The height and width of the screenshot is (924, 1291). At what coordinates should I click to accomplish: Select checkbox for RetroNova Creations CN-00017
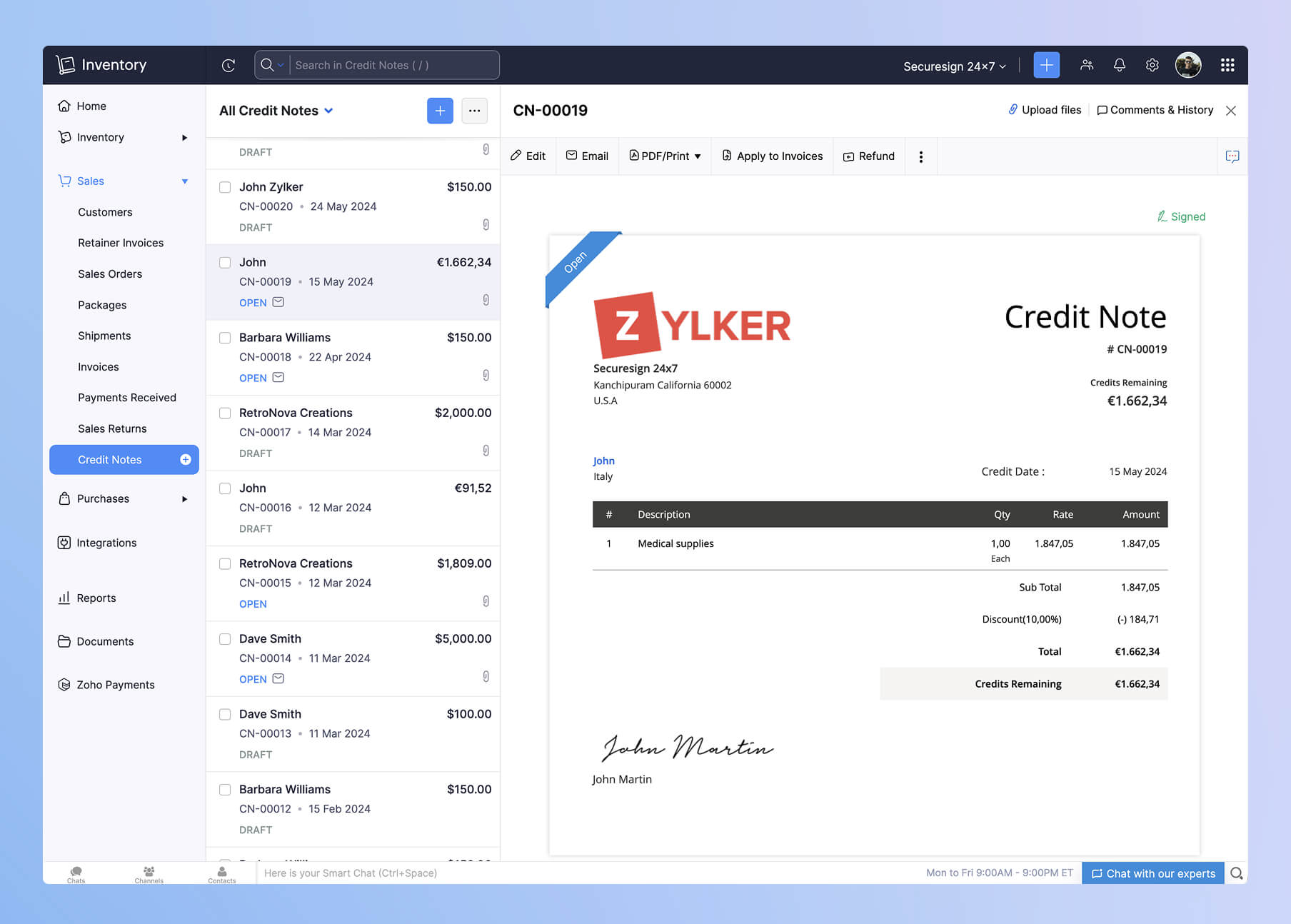225,413
